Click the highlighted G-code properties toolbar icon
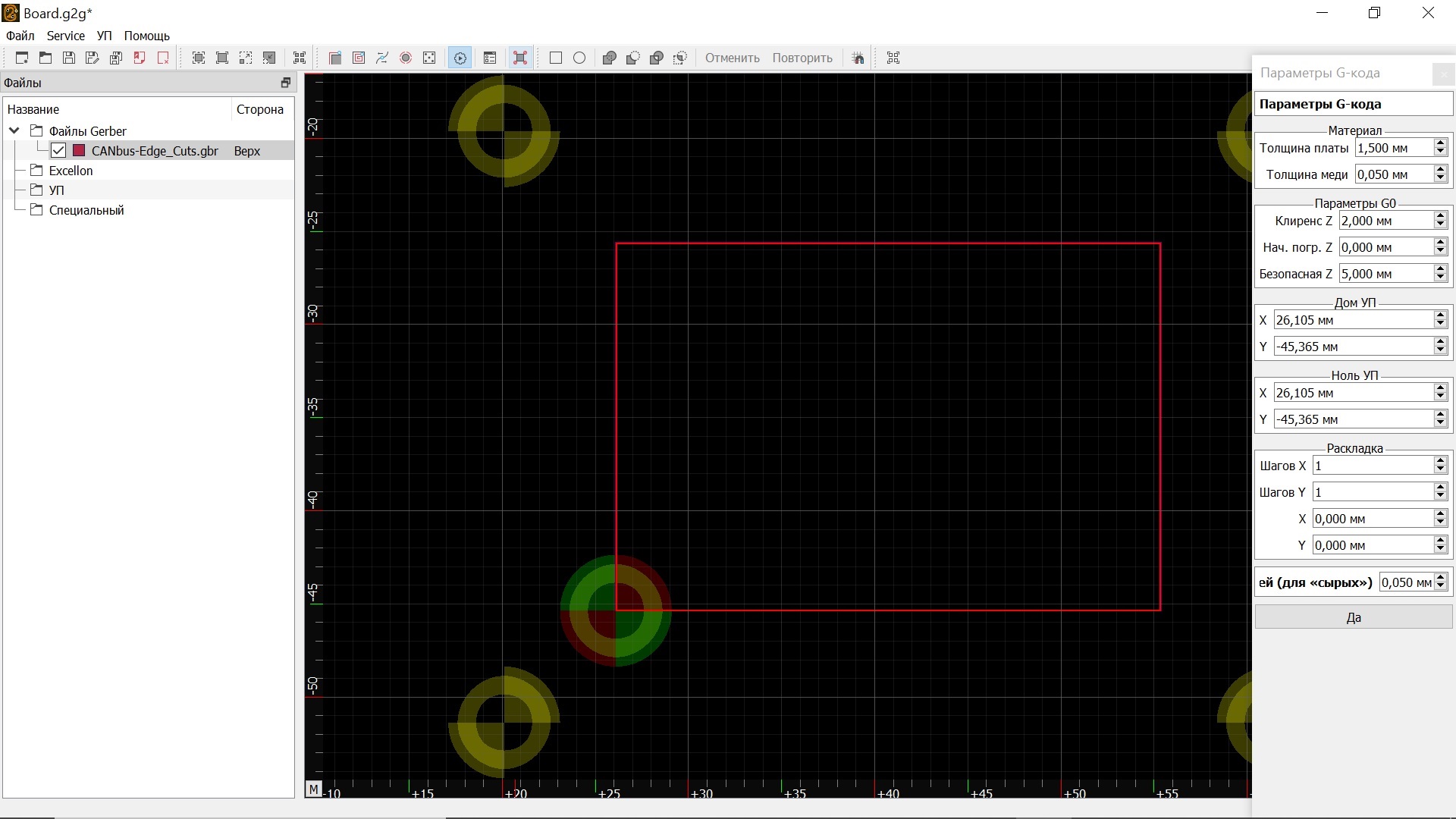1456x819 pixels. [x=460, y=58]
